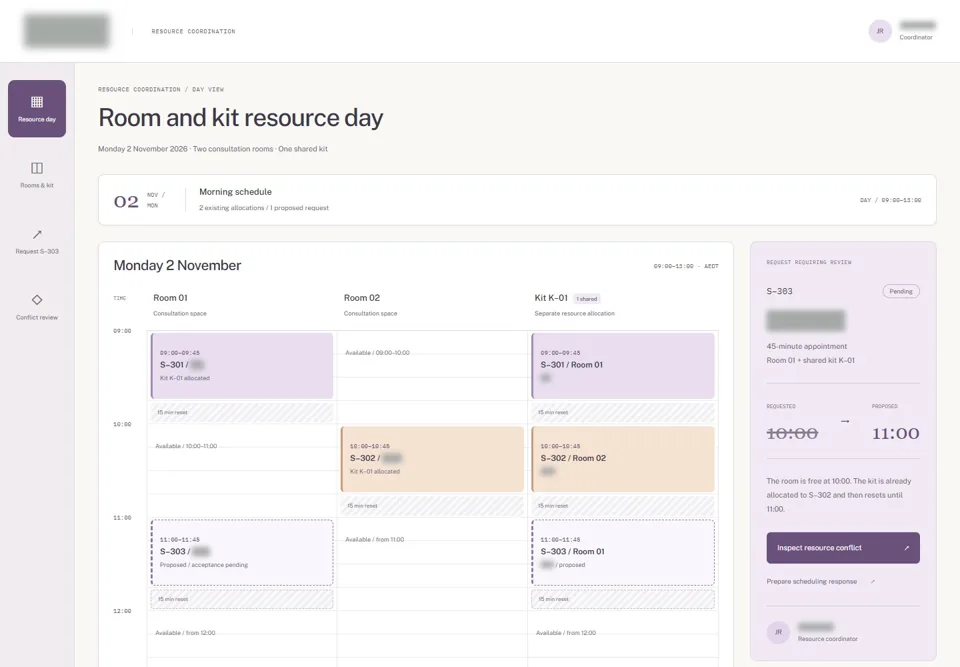Click the Kit K-01 column header
The image size is (960, 667).
click(x=551, y=298)
